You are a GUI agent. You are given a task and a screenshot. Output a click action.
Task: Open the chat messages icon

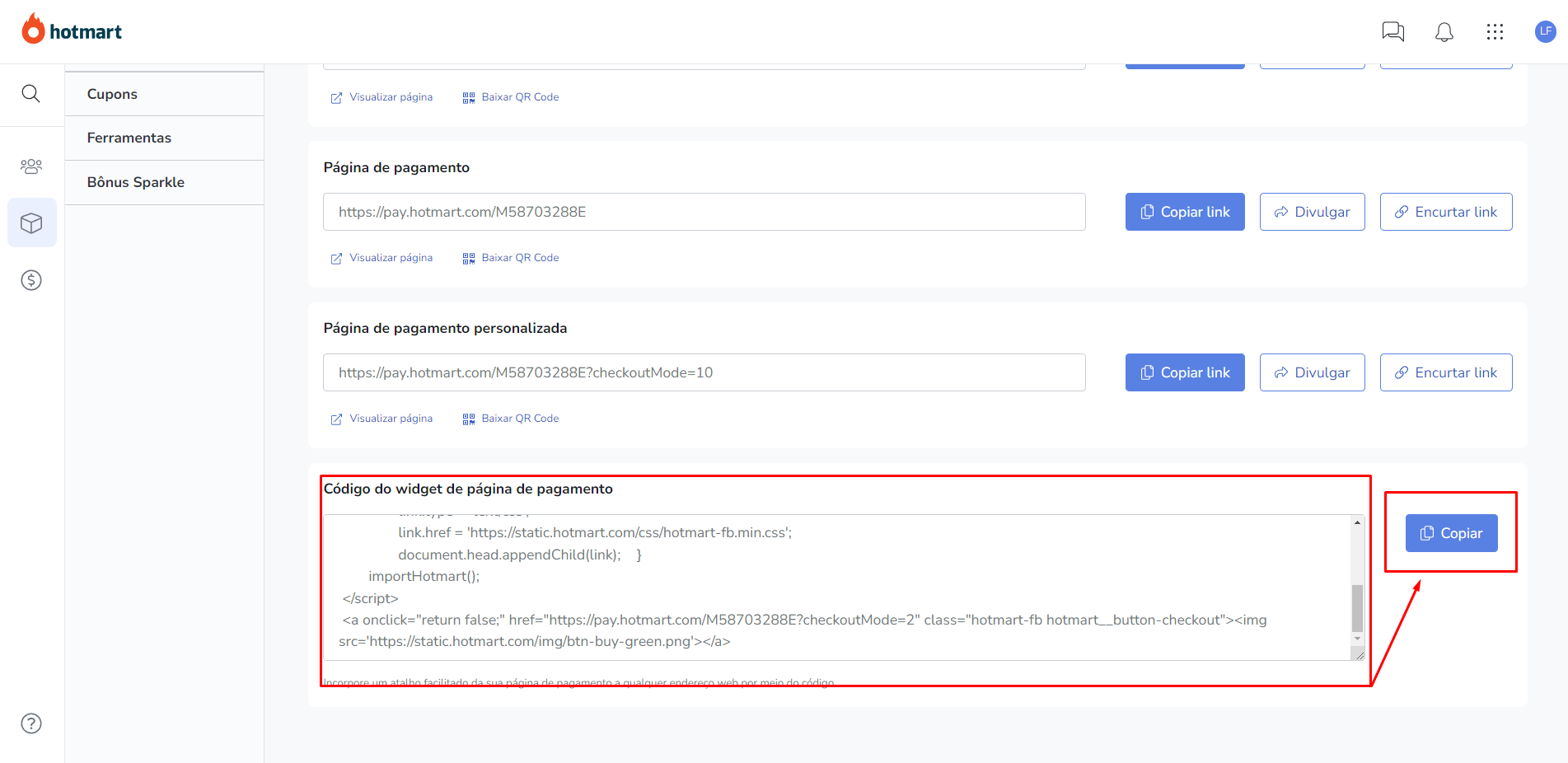1392,31
